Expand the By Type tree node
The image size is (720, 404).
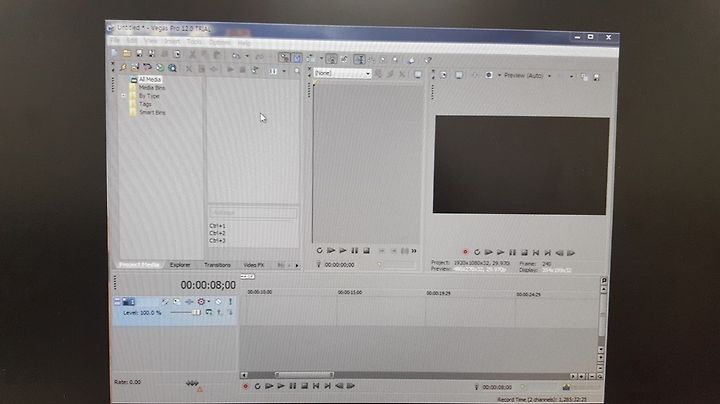pos(124,95)
